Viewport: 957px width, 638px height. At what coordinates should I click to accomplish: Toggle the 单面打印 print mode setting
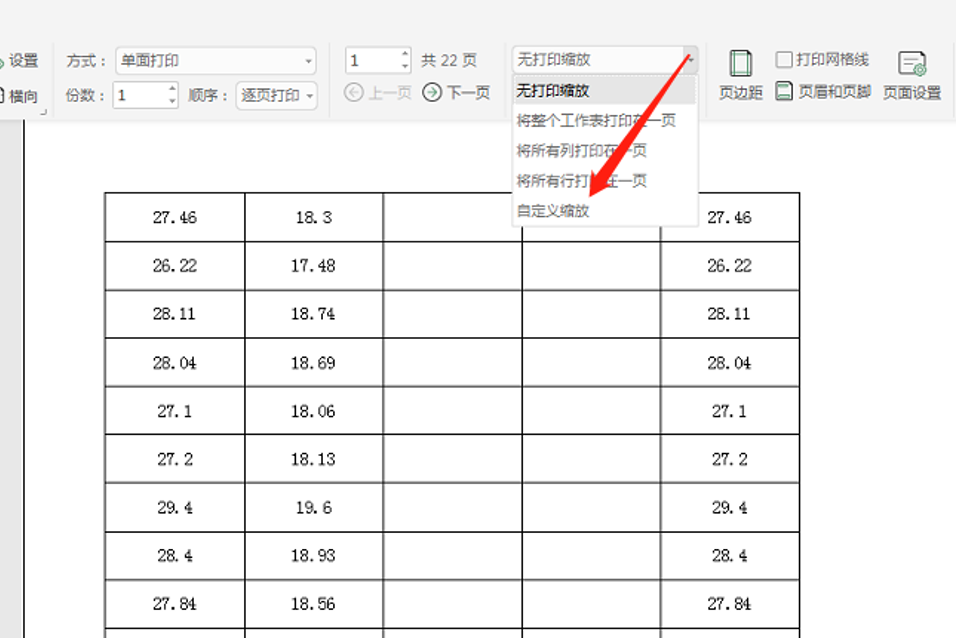coord(215,59)
